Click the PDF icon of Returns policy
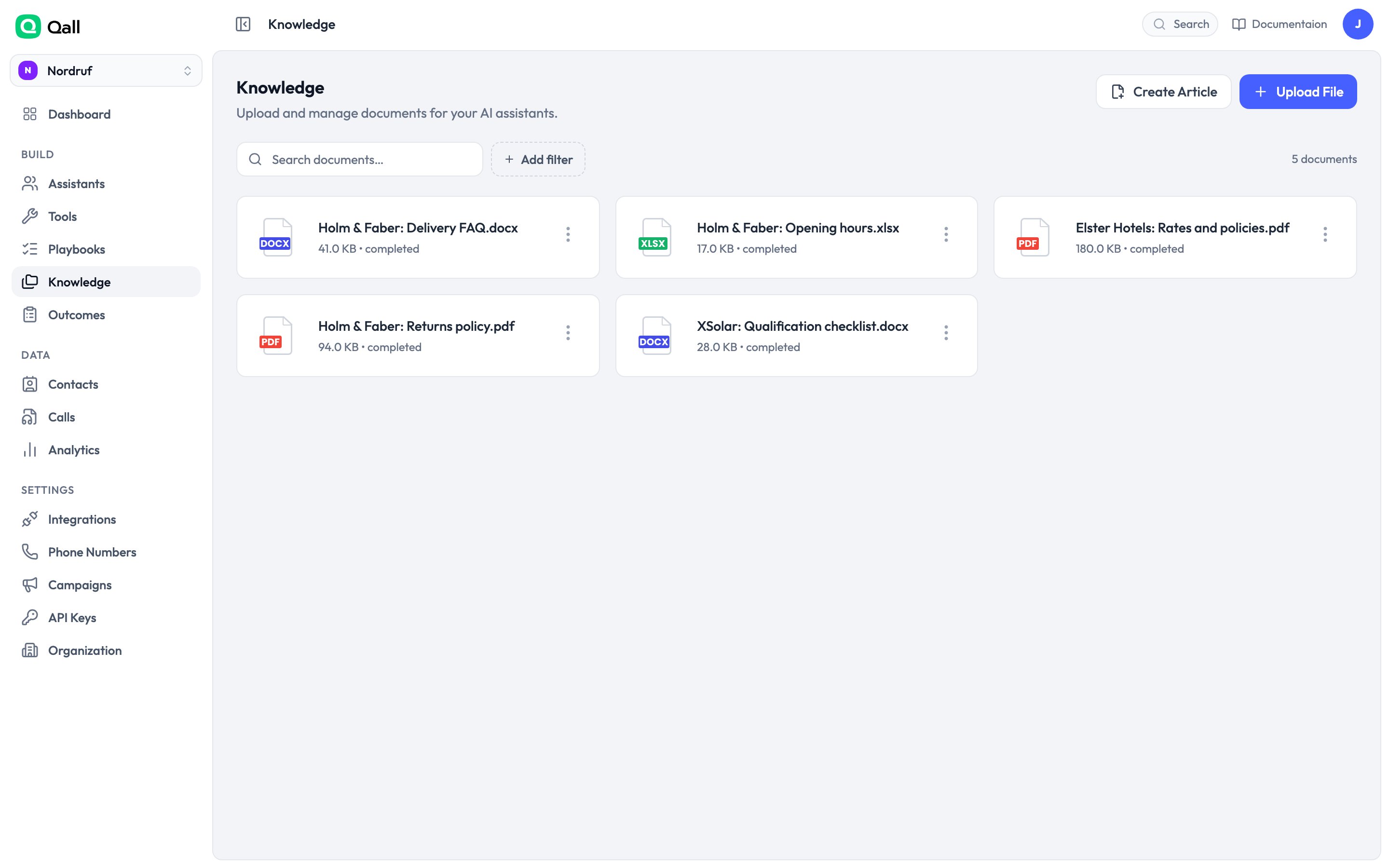 click(276, 335)
